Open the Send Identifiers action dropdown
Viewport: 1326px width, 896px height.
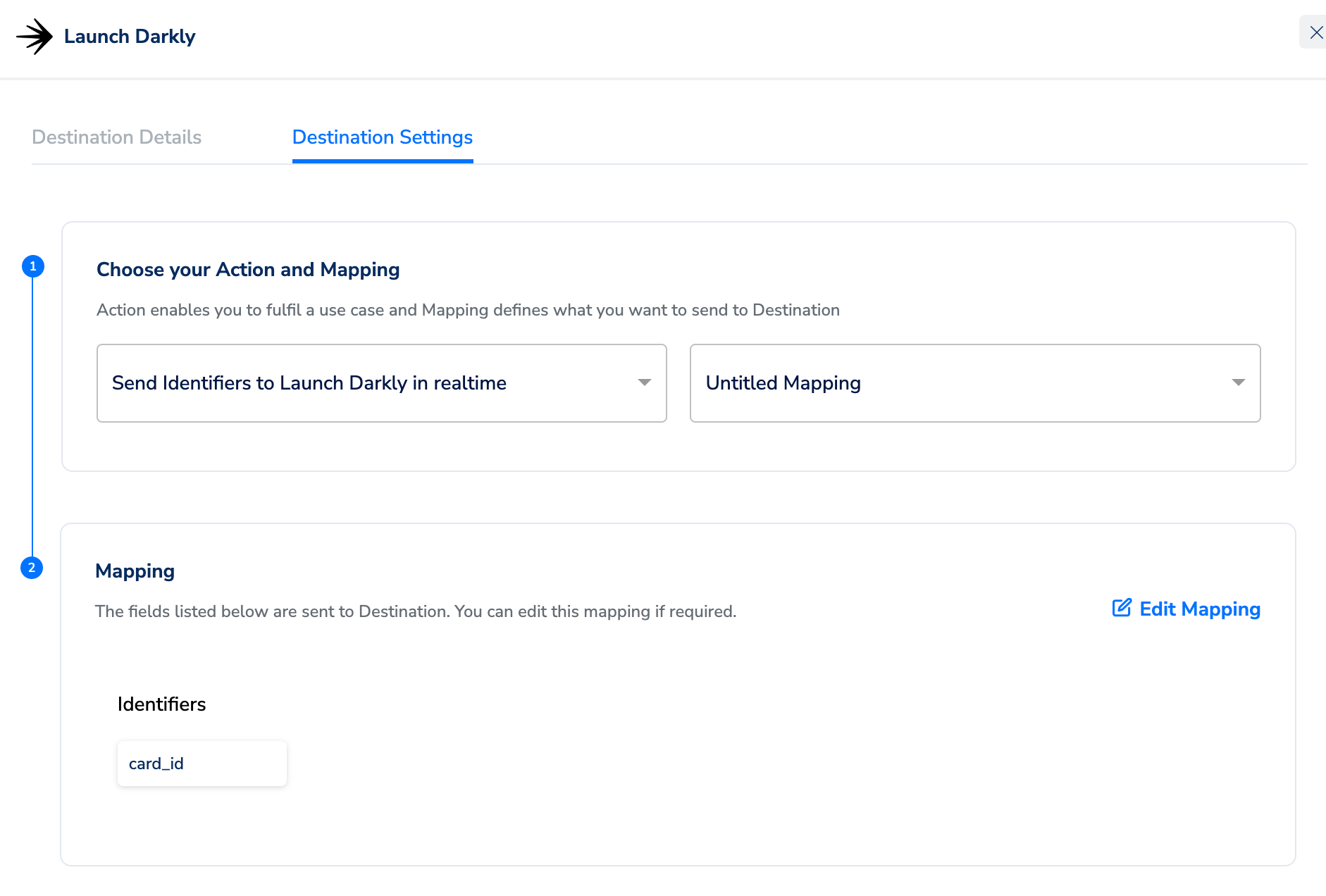click(x=382, y=383)
